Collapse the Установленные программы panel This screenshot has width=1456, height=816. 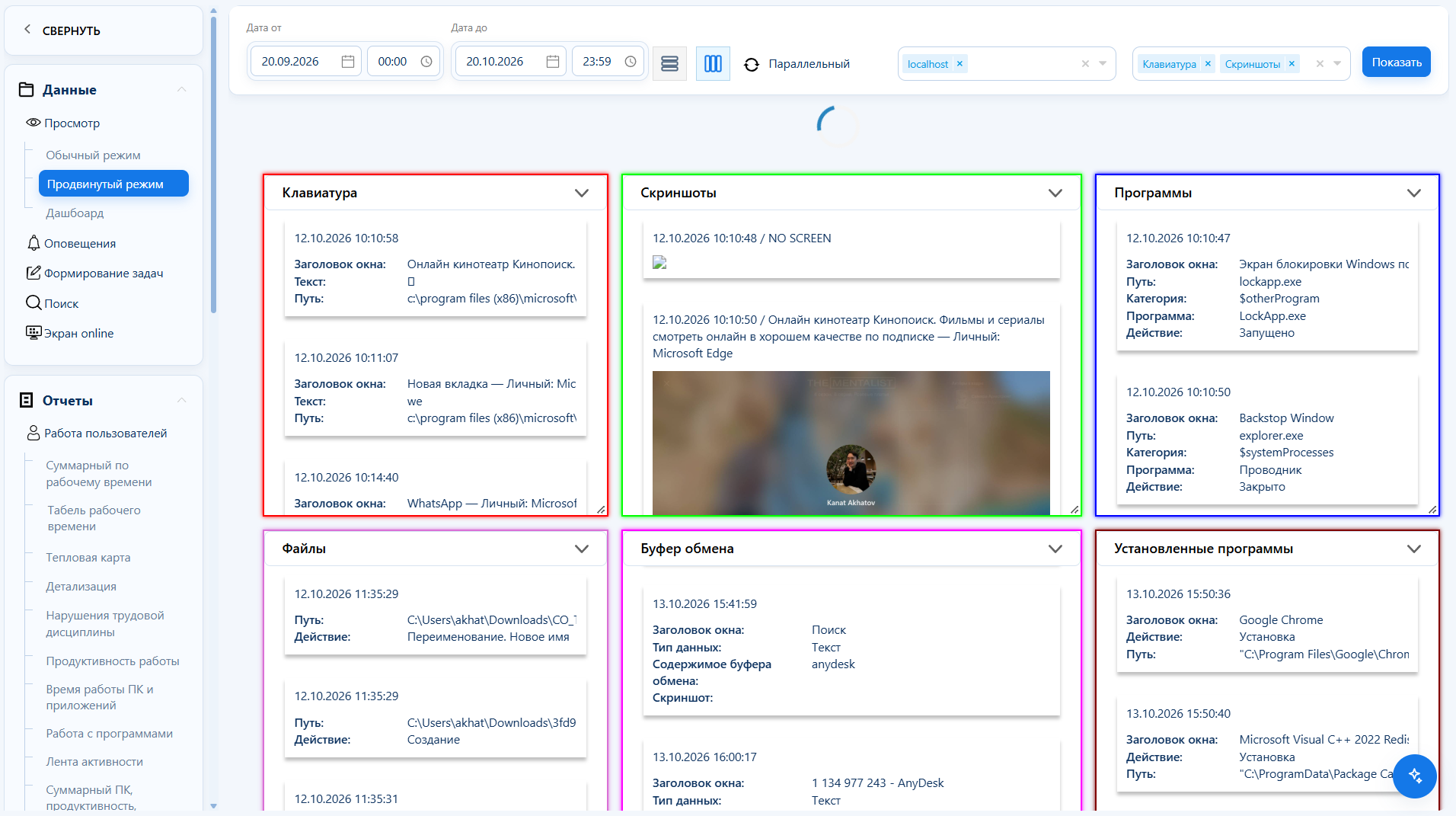tap(1414, 549)
